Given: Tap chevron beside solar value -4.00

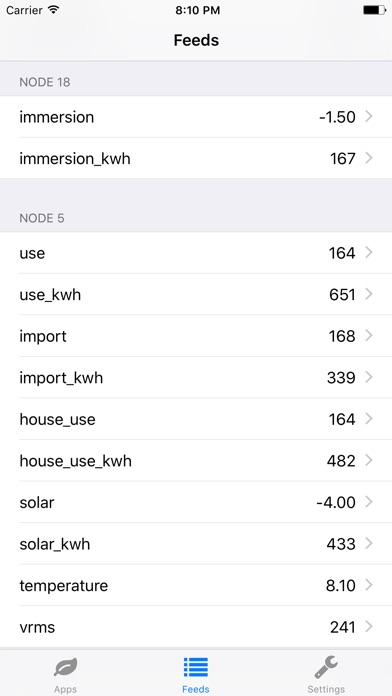Looking at the screenshot, I should click(369, 502).
